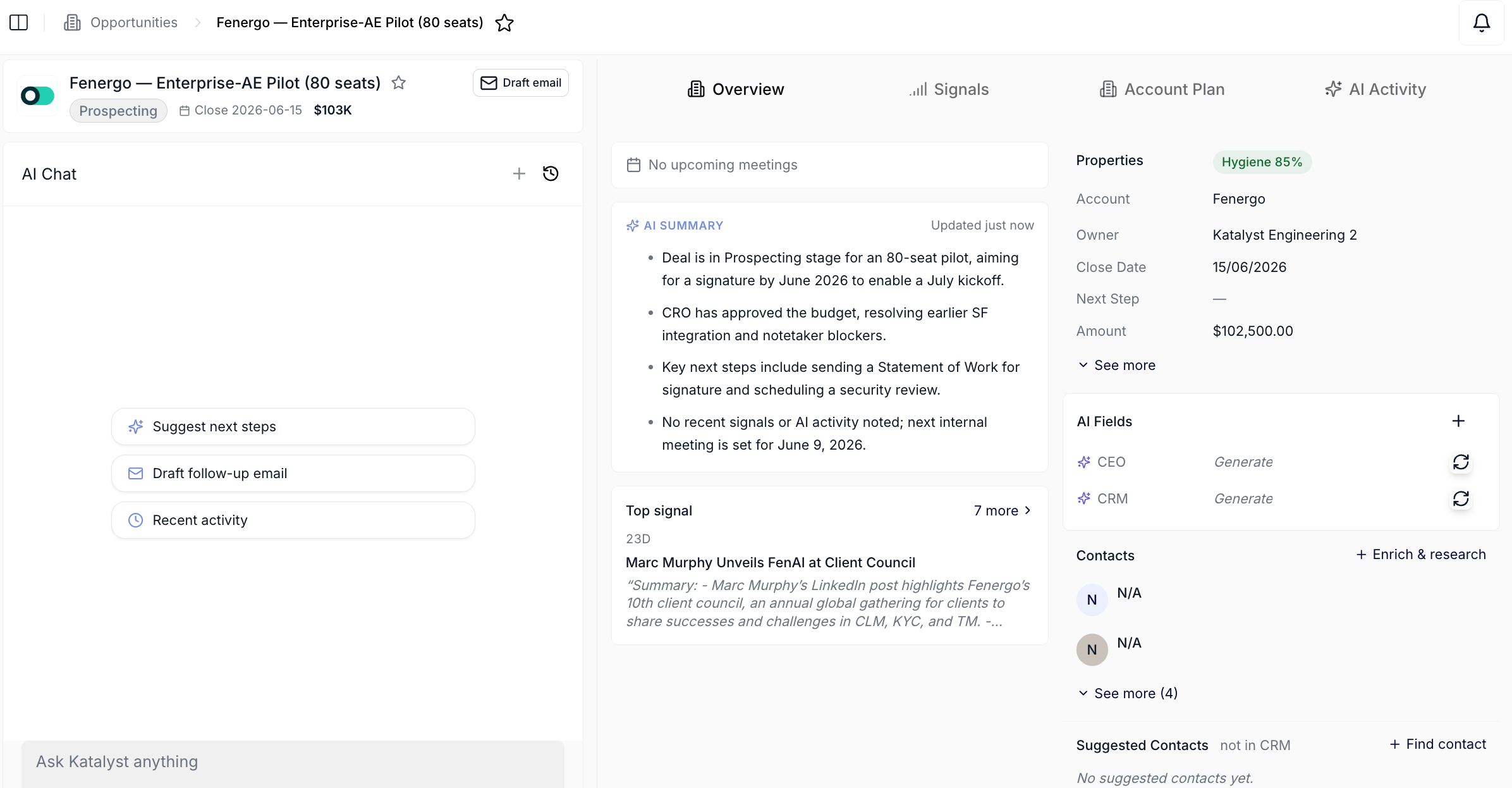Viewport: 1512px width, 788px height.
Task: Regenerate the CRM AI field
Action: [x=1461, y=498]
